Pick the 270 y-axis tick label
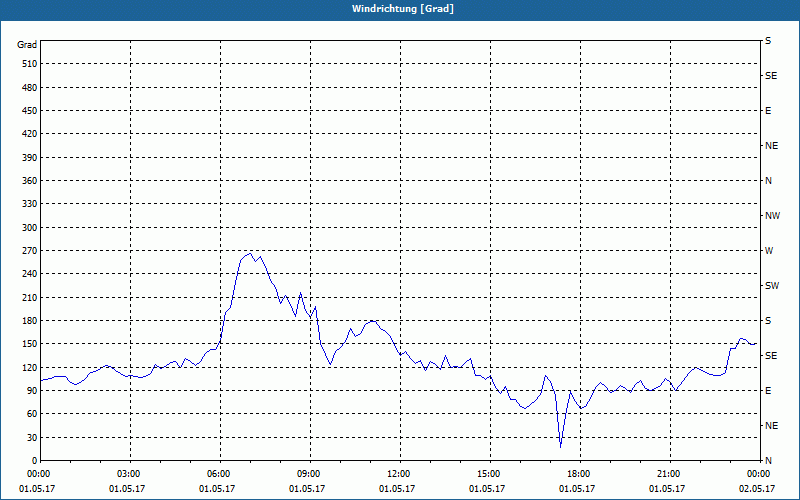 (30, 251)
